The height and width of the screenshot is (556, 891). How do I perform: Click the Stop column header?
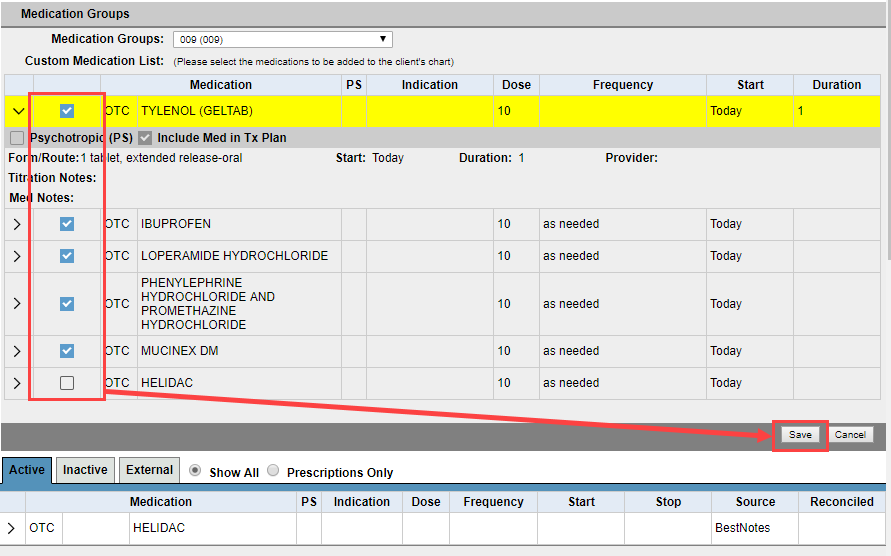point(668,502)
